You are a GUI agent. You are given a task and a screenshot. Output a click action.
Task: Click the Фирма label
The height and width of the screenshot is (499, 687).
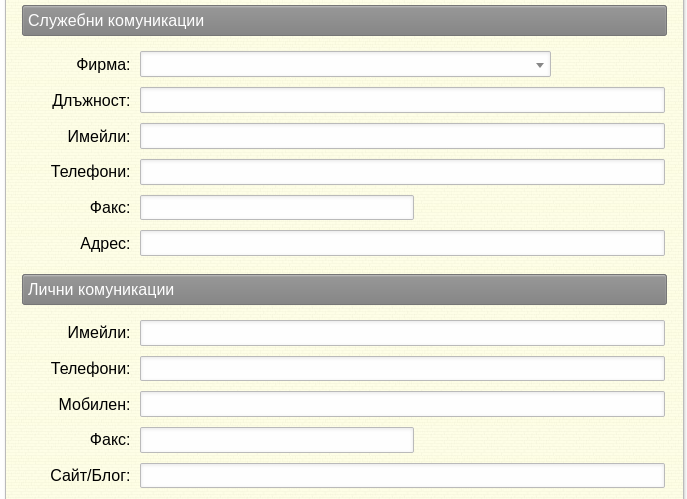point(103,64)
